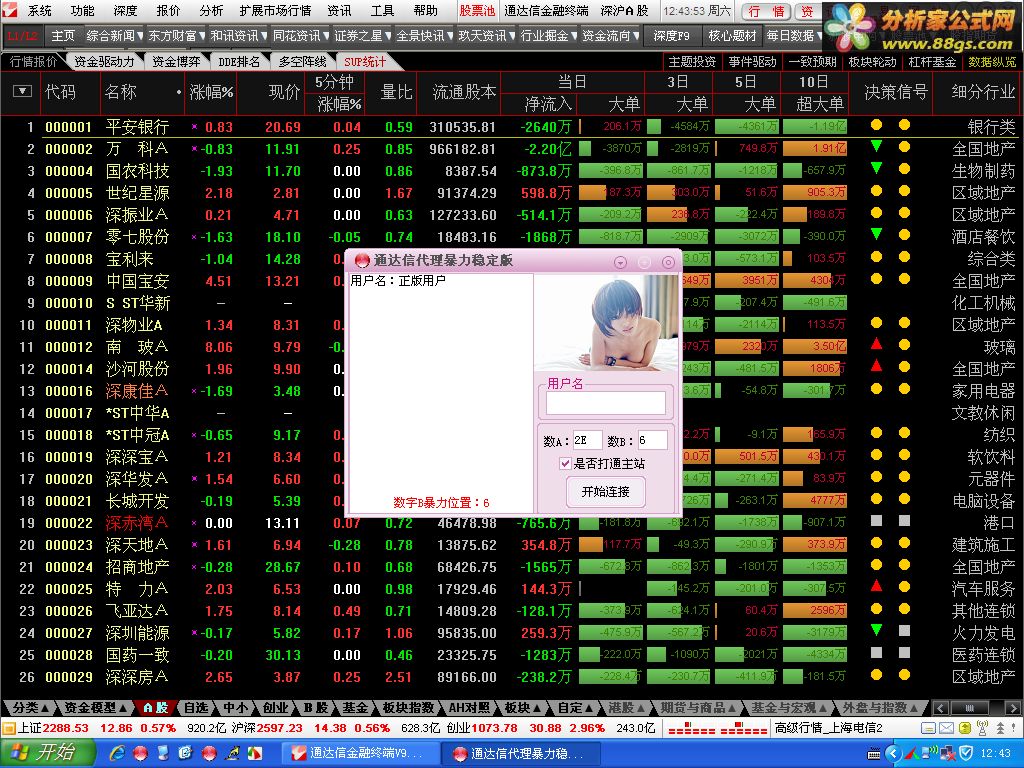Viewport: 1024px width, 768px height.
Task: Switch to 板块指数 bottom tab
Action: (x=408, y=708)
